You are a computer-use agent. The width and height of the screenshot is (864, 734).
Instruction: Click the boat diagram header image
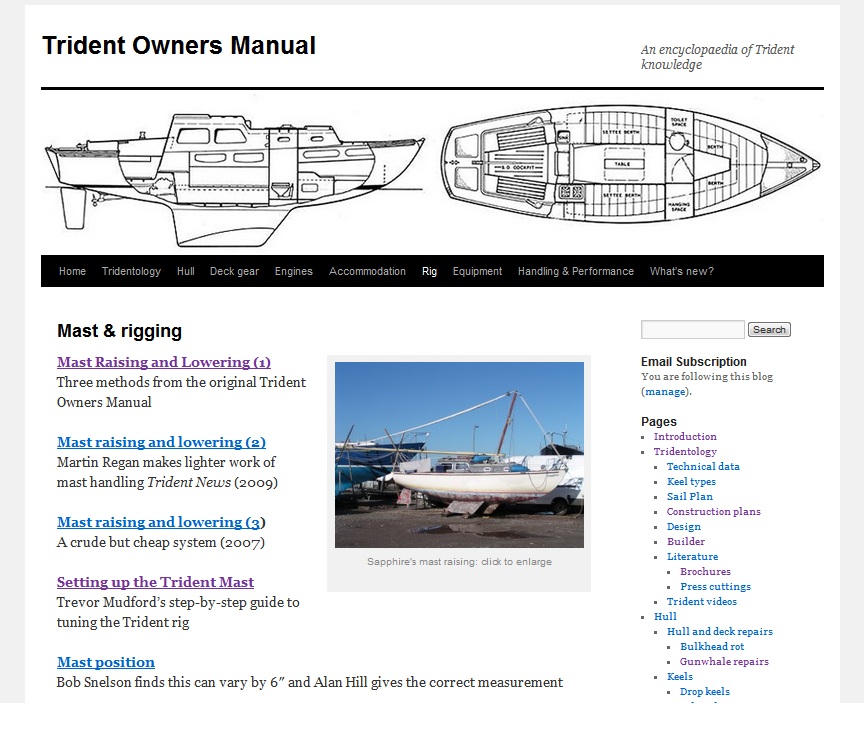[x=432, y=172]
